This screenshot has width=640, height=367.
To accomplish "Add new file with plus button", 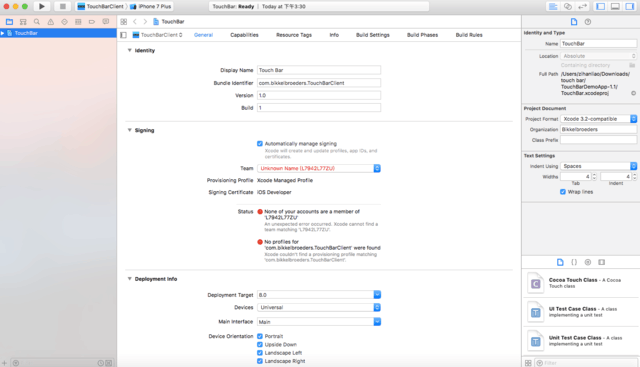I will click(x=4, y=363).
